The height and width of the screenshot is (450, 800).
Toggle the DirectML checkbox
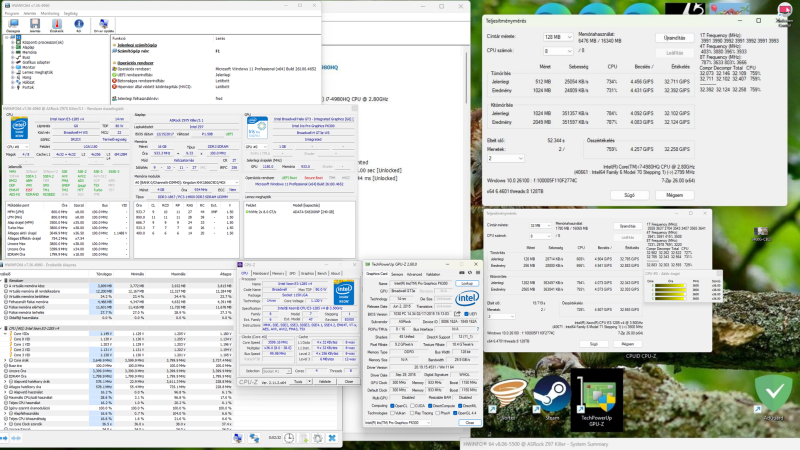click(x=460, y=406)
